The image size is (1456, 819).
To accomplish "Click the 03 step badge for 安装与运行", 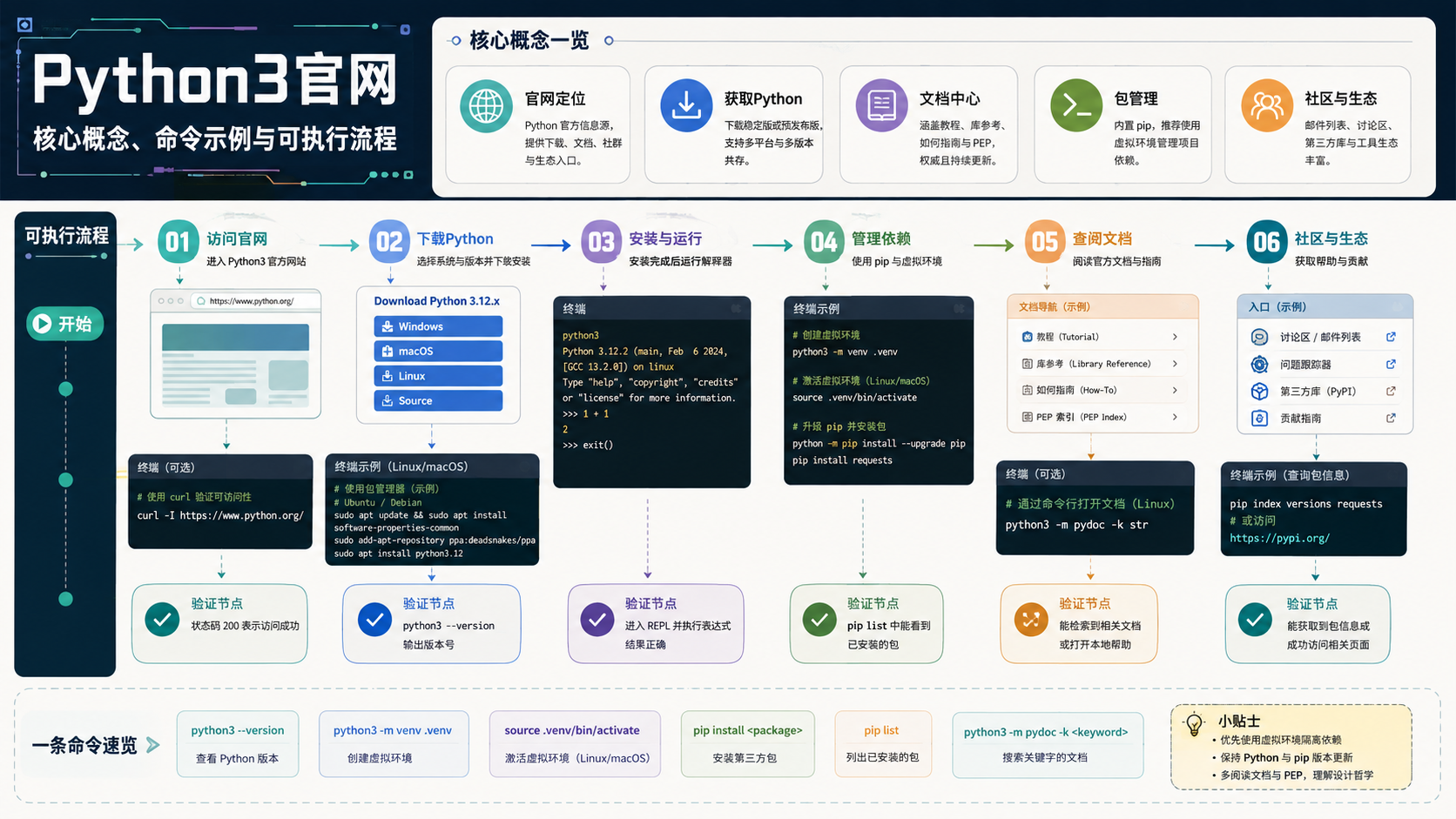I will (601, 242).
